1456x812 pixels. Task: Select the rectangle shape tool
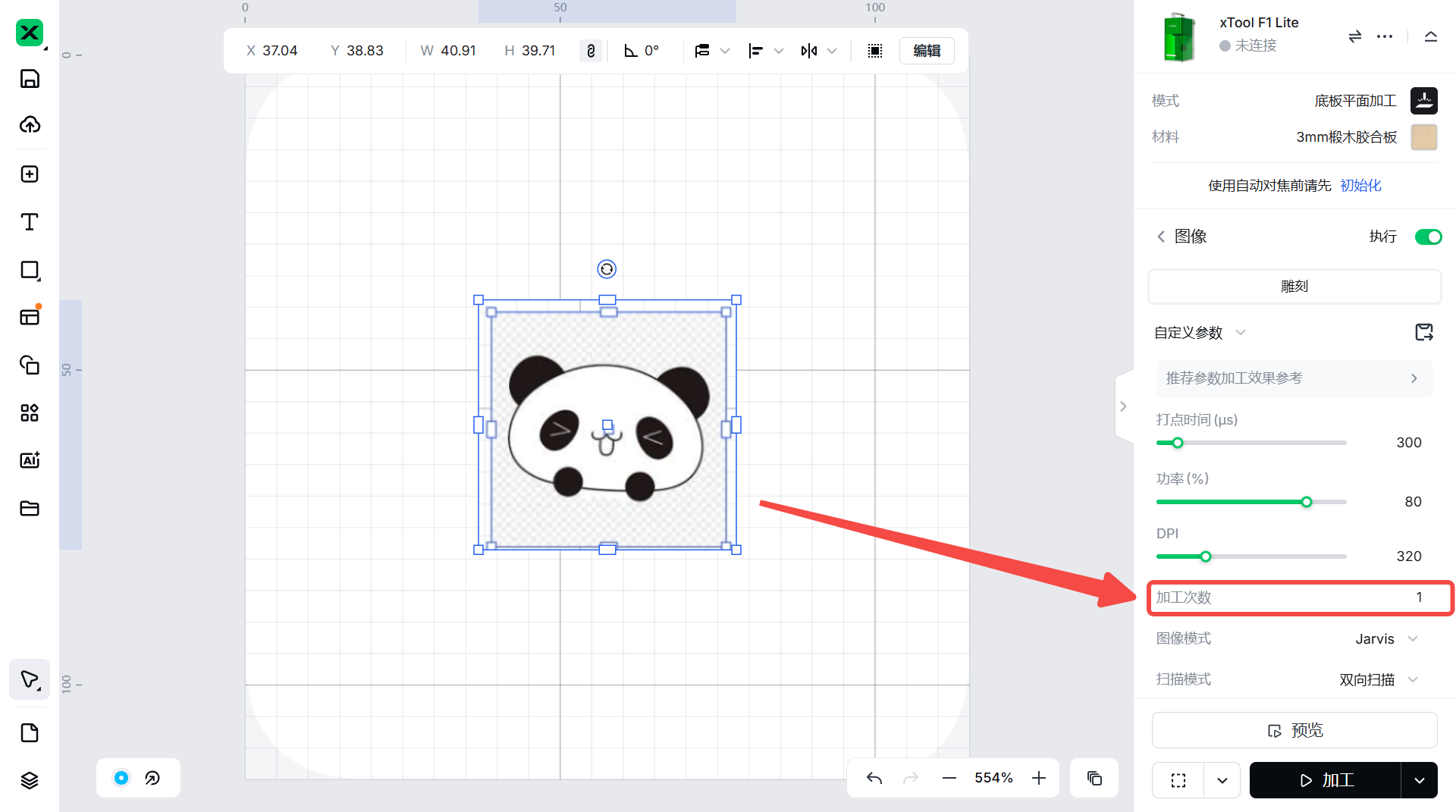coord(30,270)
